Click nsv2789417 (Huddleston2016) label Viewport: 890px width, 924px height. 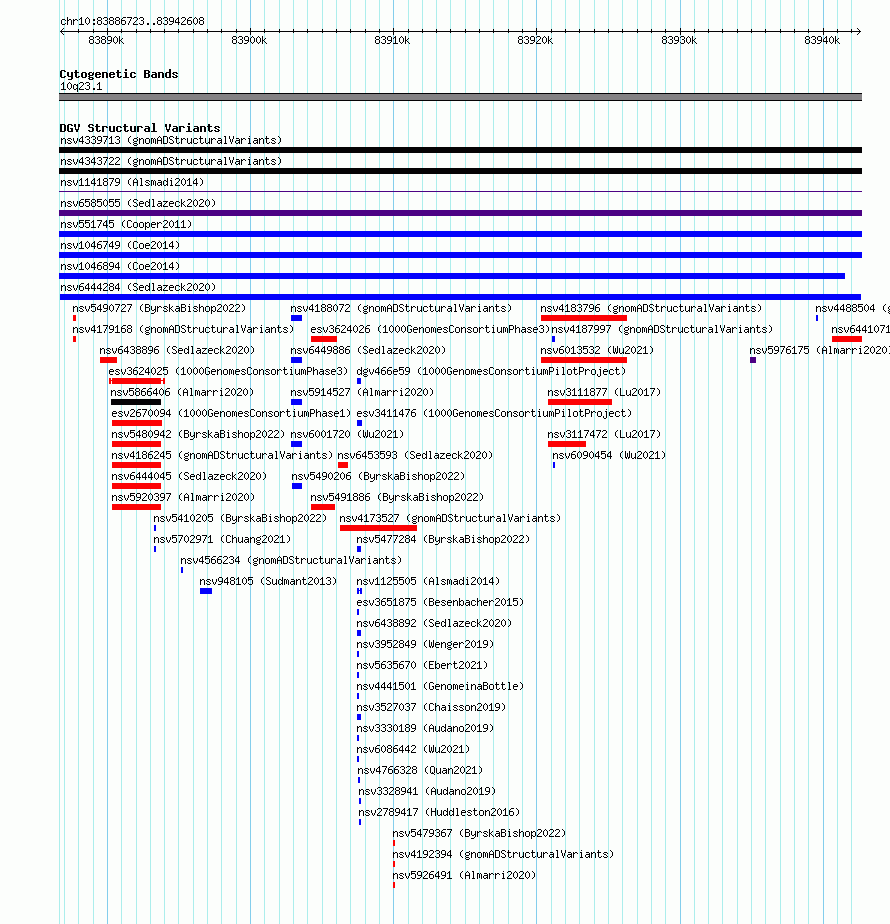[x=440, y=813]
